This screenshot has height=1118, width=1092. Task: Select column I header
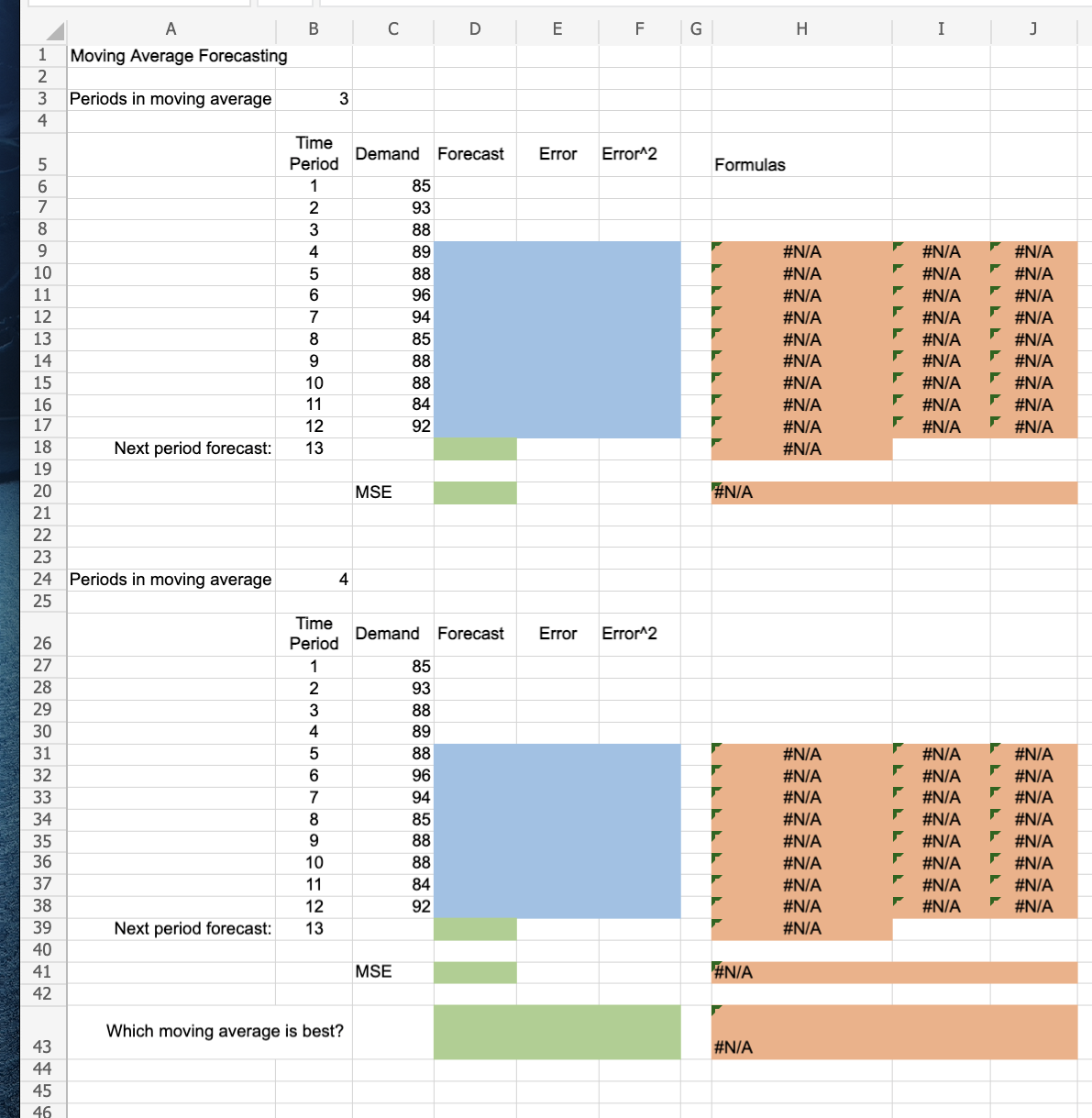coord(942,29)
